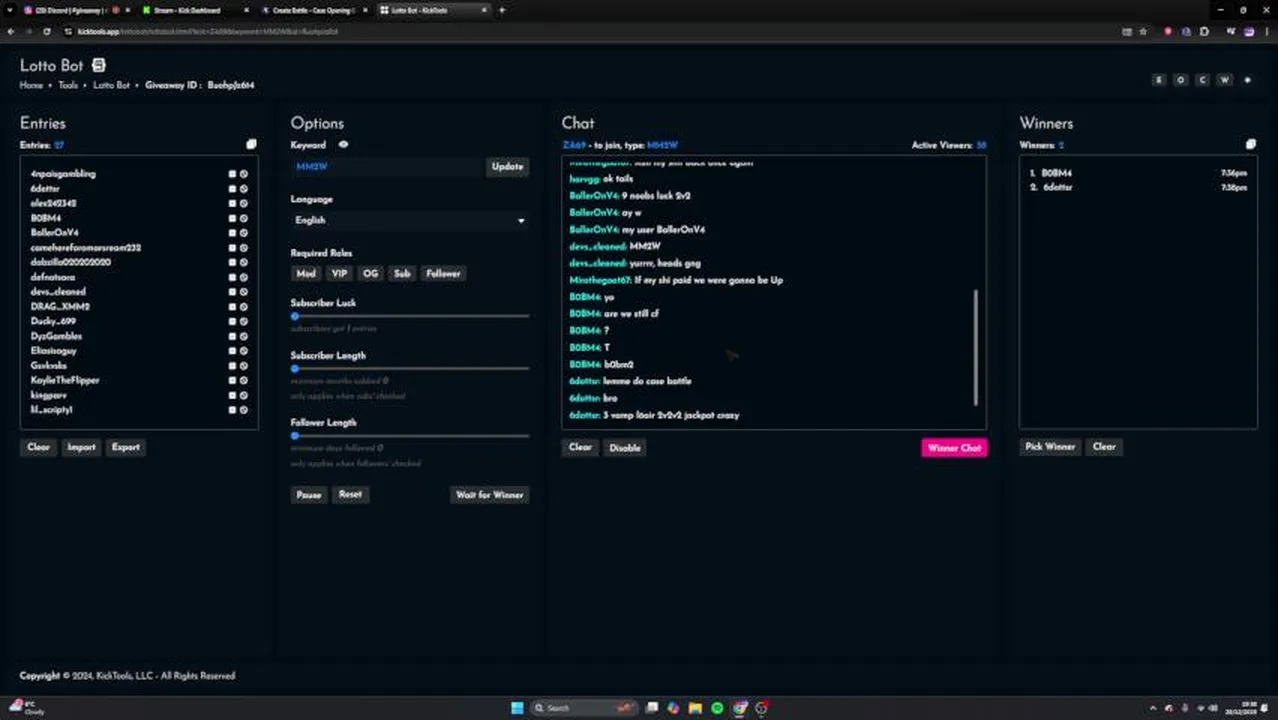Click Clear button under Winners

[1104, 447]
